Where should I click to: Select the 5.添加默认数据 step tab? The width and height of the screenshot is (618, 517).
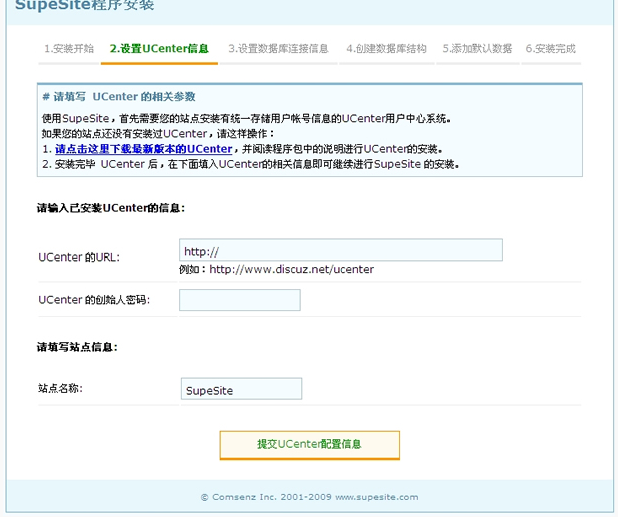[477, 48]
